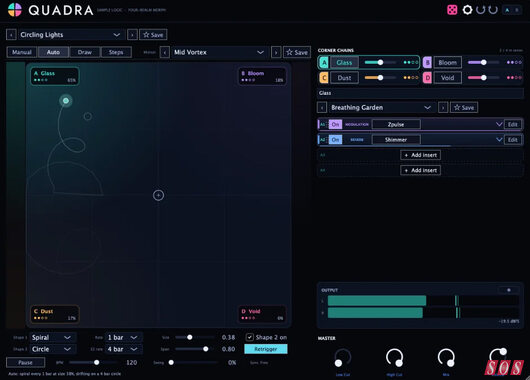Save the Breathing Garden chain preset
The image size is (530, 380).
[464, 108]
